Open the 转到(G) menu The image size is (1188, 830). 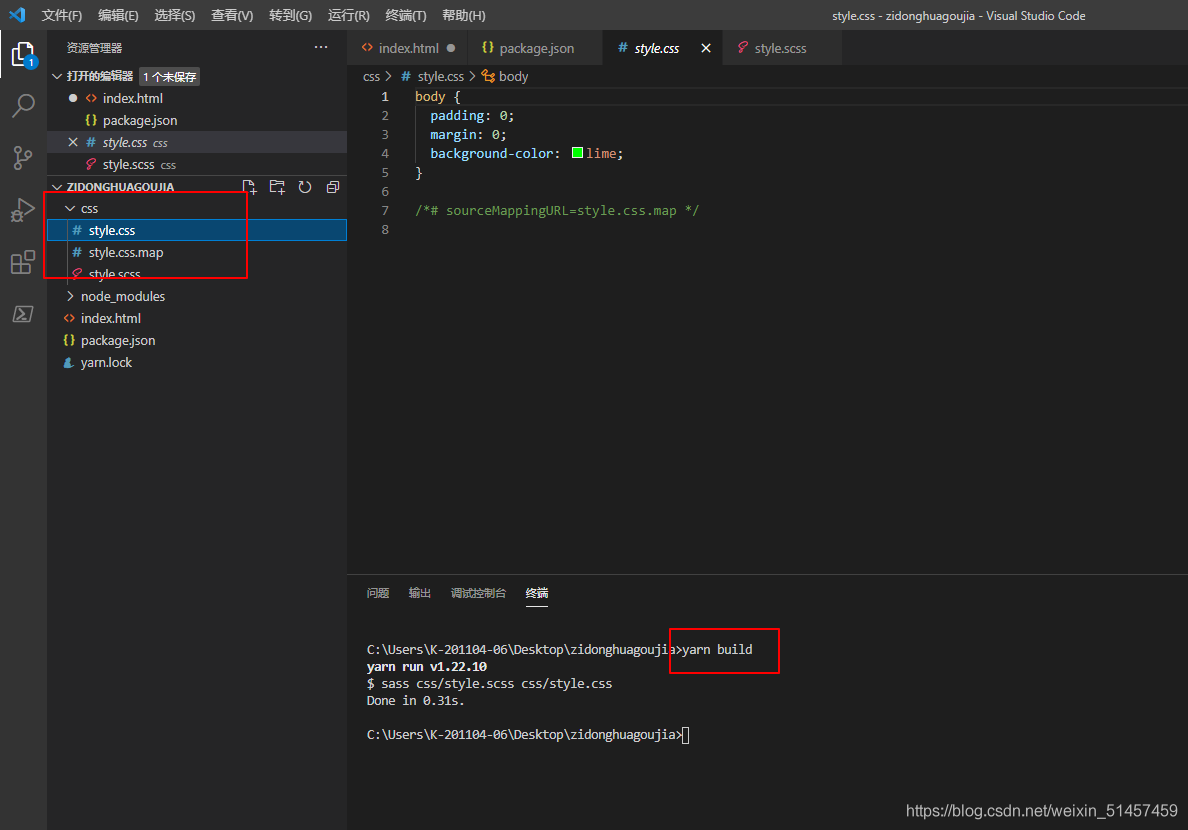tap(290, 15)
